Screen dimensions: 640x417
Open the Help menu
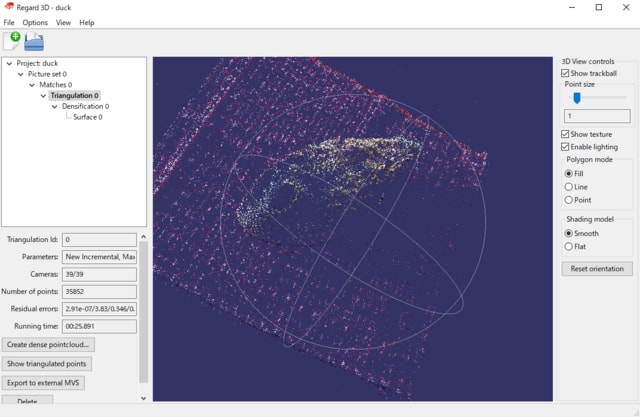tap(87, 22)
